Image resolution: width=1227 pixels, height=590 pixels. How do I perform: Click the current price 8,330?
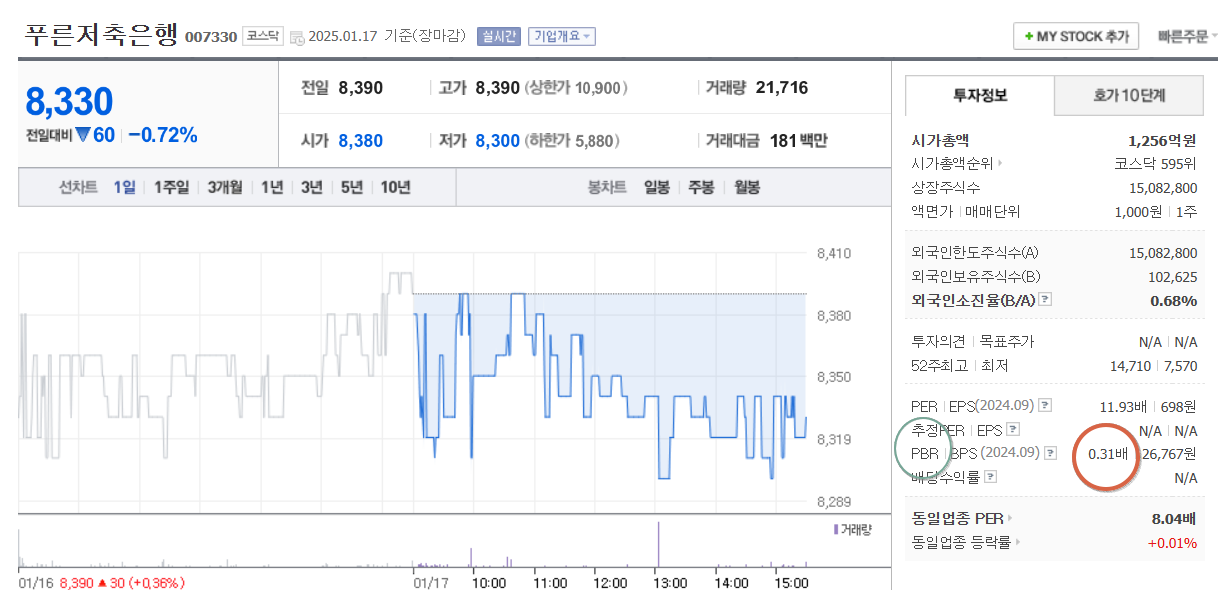click(69, 101)
